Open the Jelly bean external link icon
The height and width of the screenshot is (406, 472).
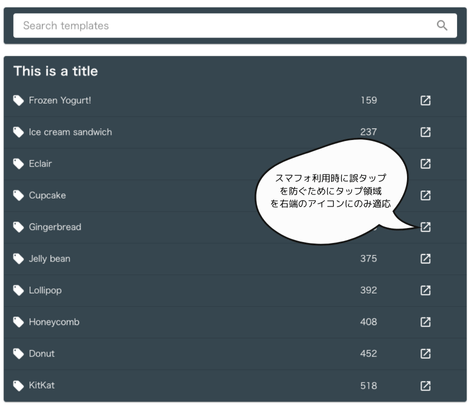(425, 259)
